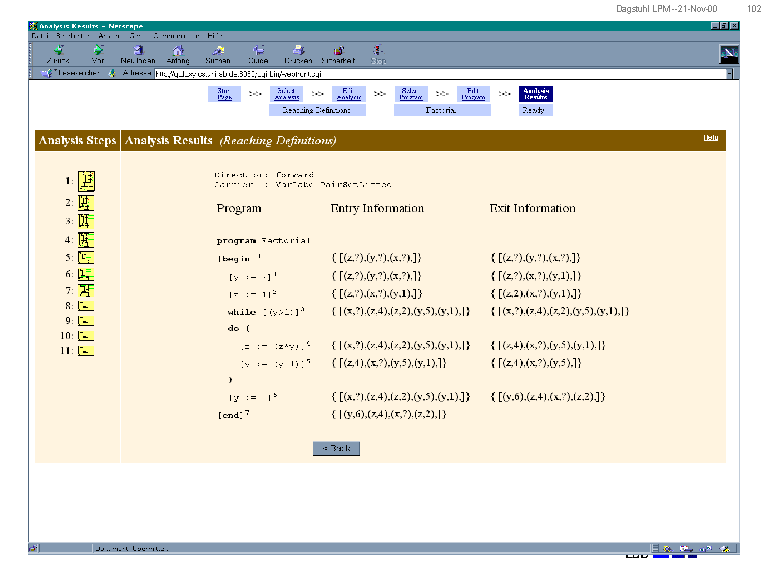Open the Help link in results header
This screenshot has height=576, width=768.
point(710,138)
